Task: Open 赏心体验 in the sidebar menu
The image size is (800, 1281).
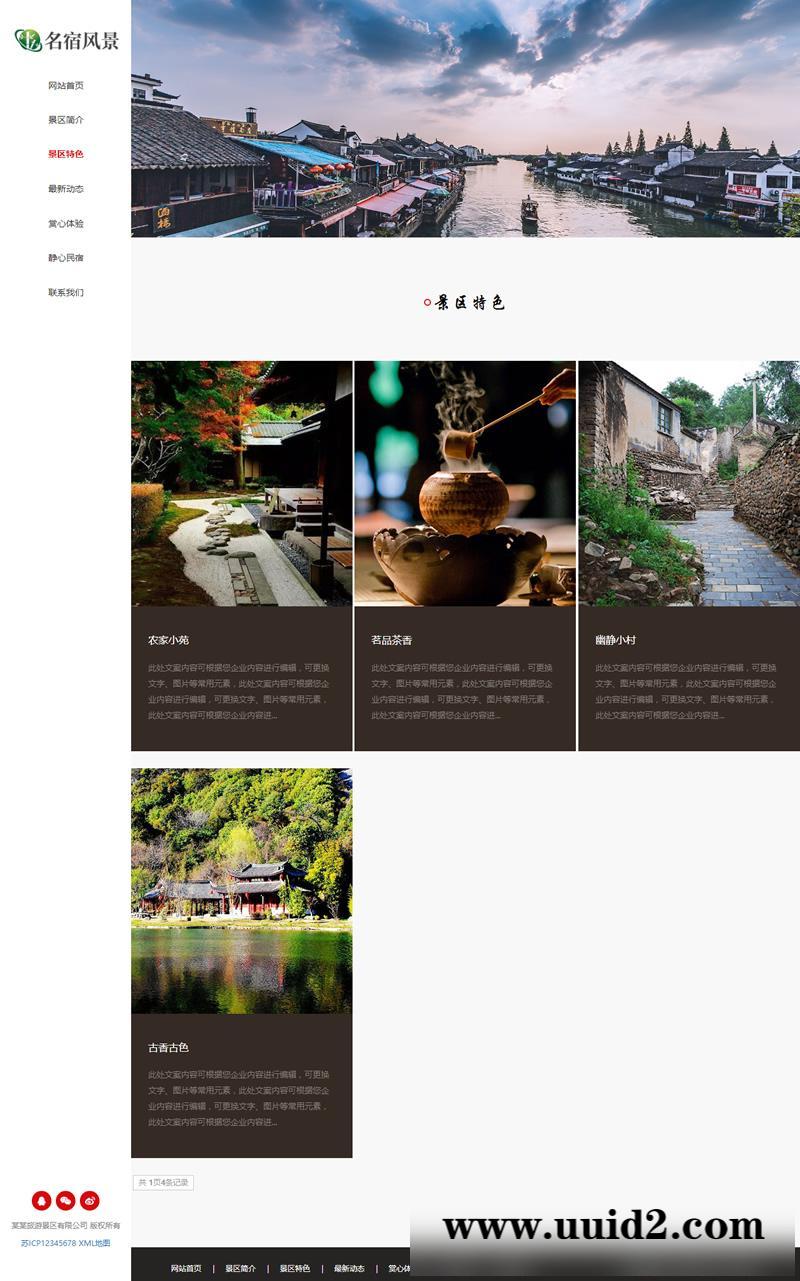Action: pos(66,224)
